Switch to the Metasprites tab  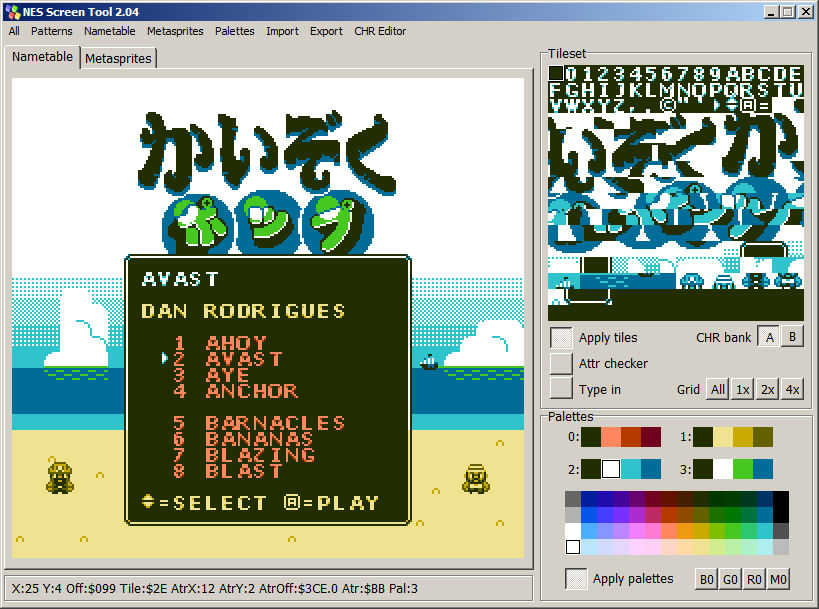[118, 59]
